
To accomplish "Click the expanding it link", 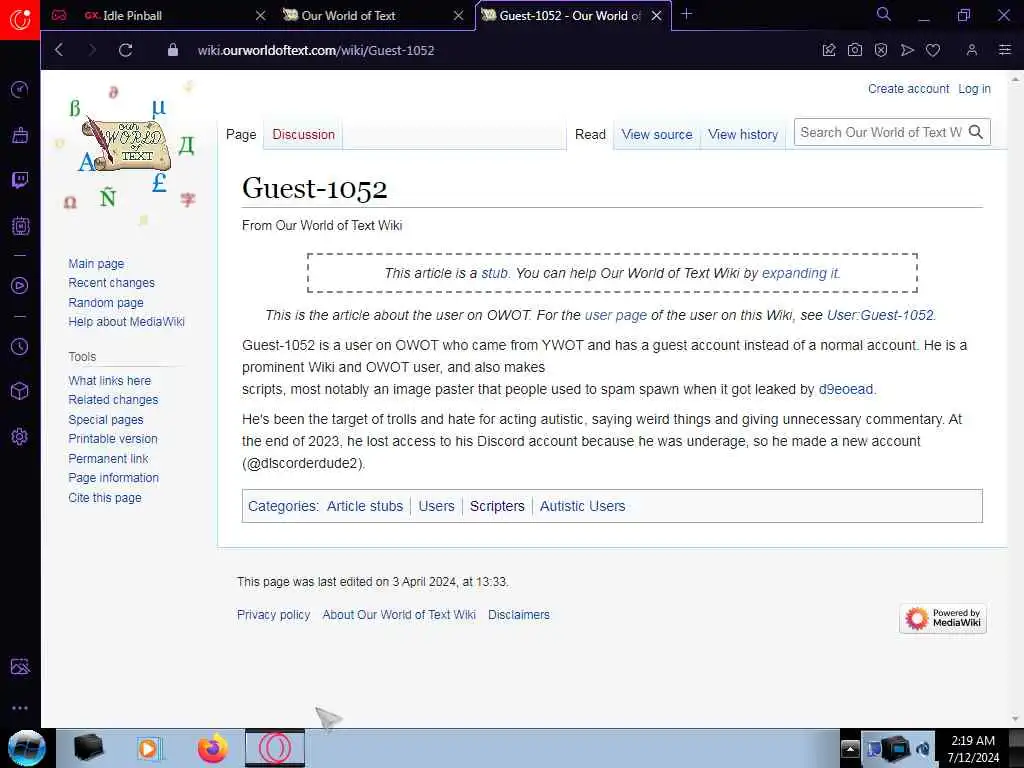I will click(800, 274).
